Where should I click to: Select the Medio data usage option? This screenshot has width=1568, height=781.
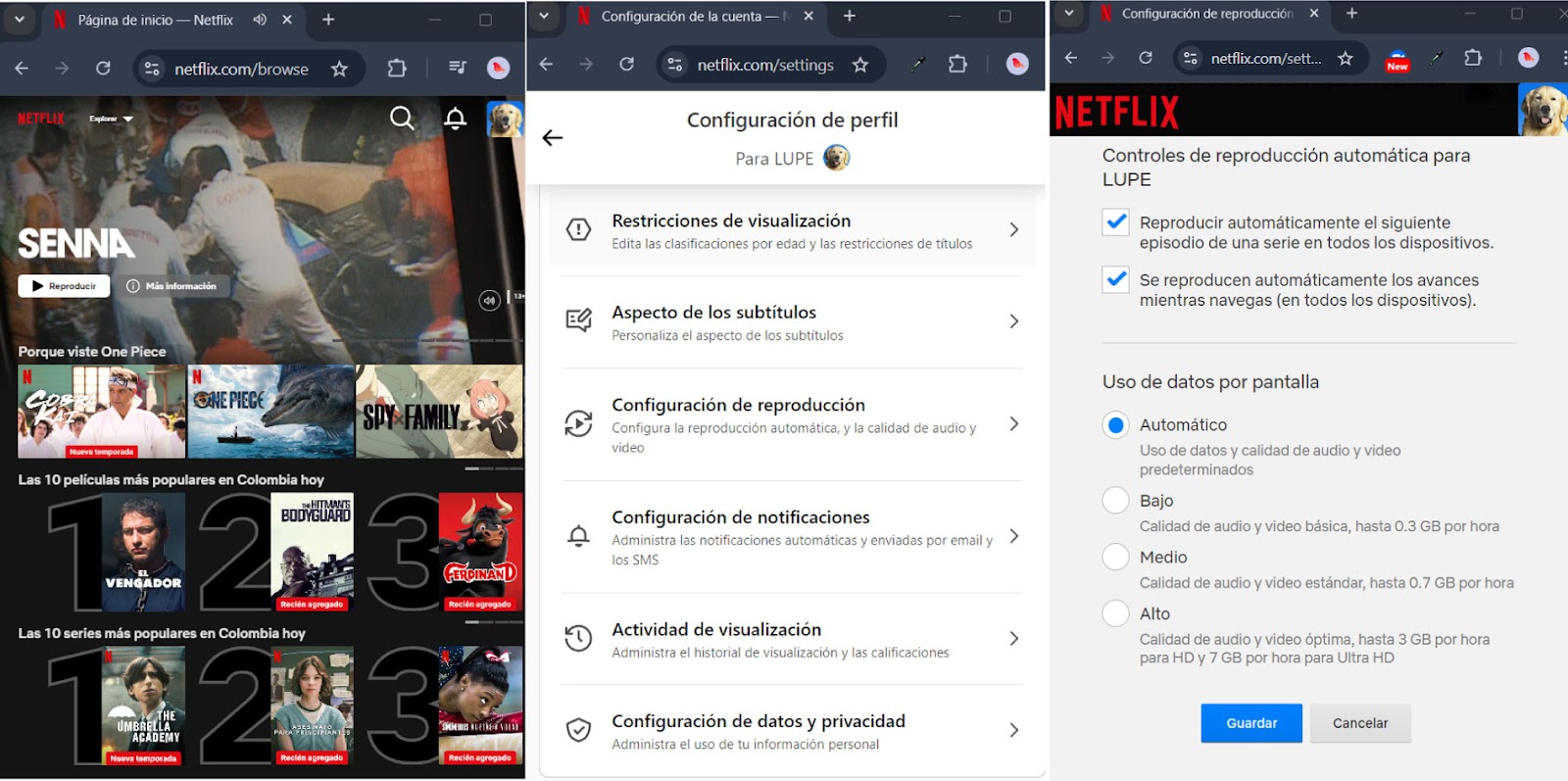(1116, 558)
